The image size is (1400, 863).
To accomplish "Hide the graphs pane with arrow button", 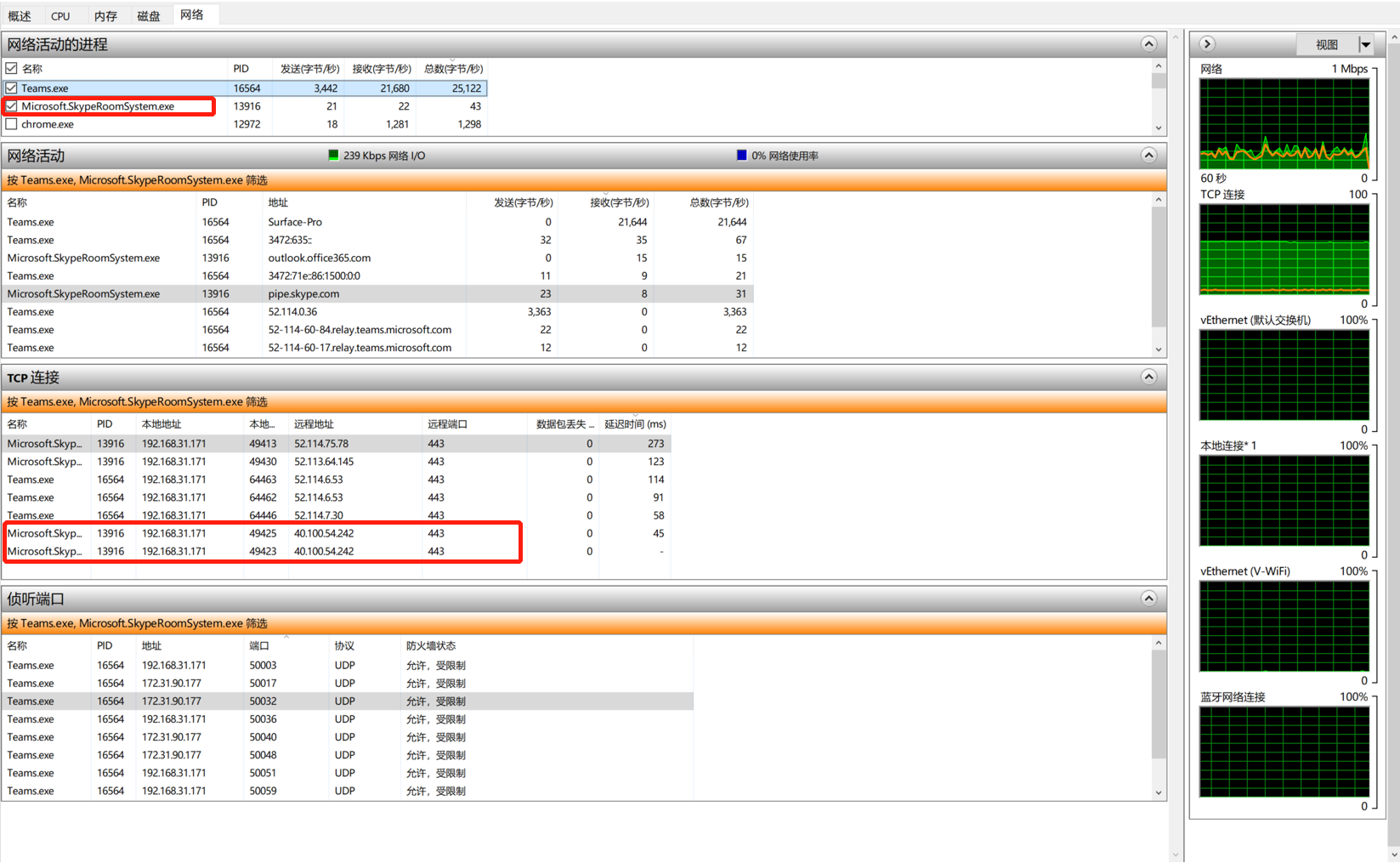I will (1207, 44).
